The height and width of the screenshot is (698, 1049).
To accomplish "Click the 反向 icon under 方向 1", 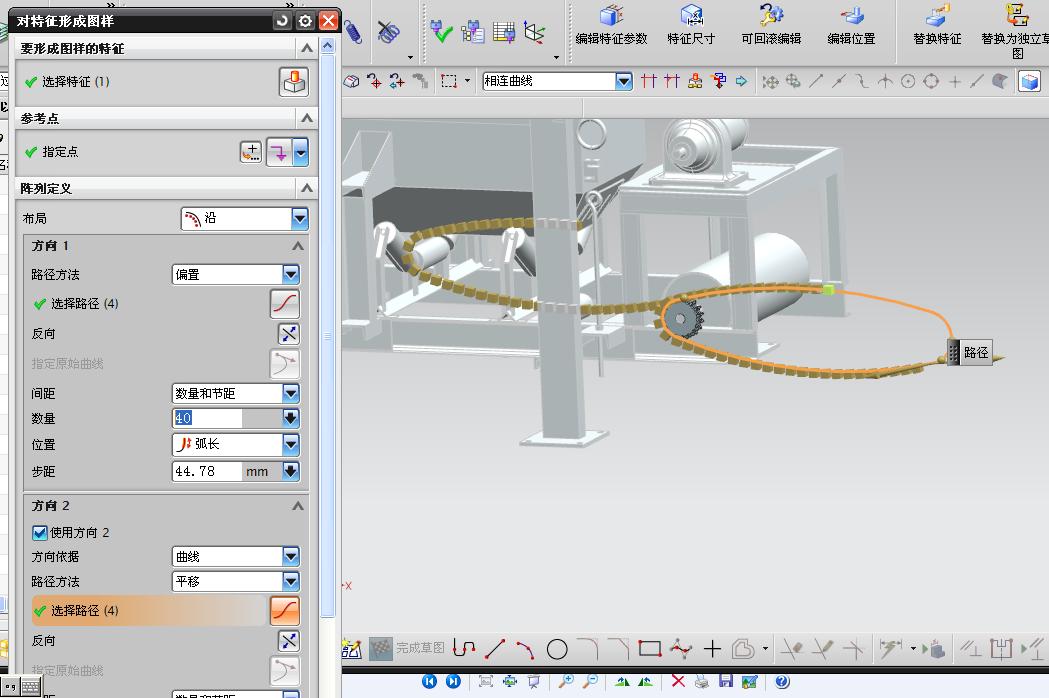I will click(288, 334).
